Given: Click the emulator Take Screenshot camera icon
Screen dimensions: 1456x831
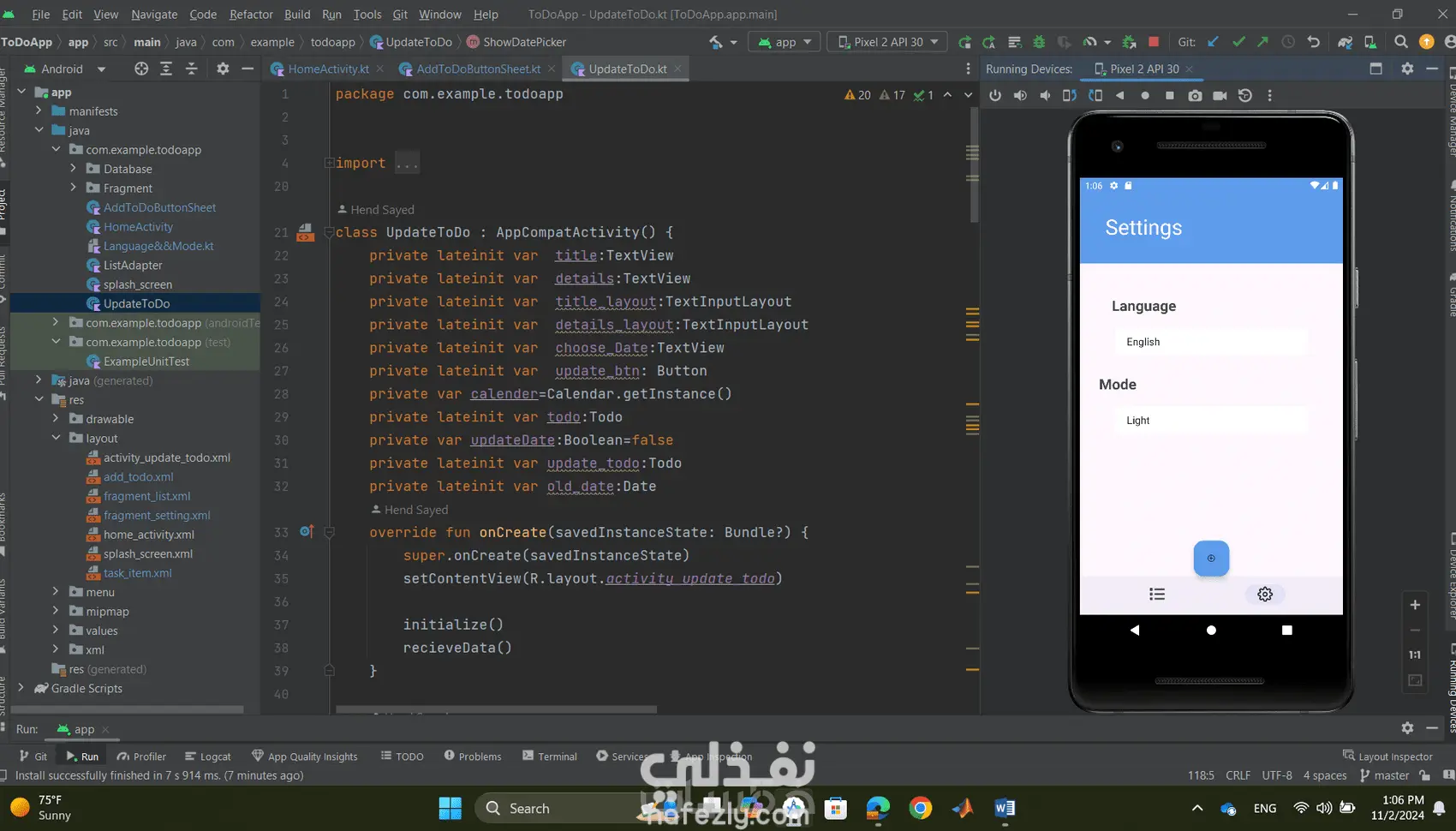Looking at the screenshot, I should pos(1195,96).
